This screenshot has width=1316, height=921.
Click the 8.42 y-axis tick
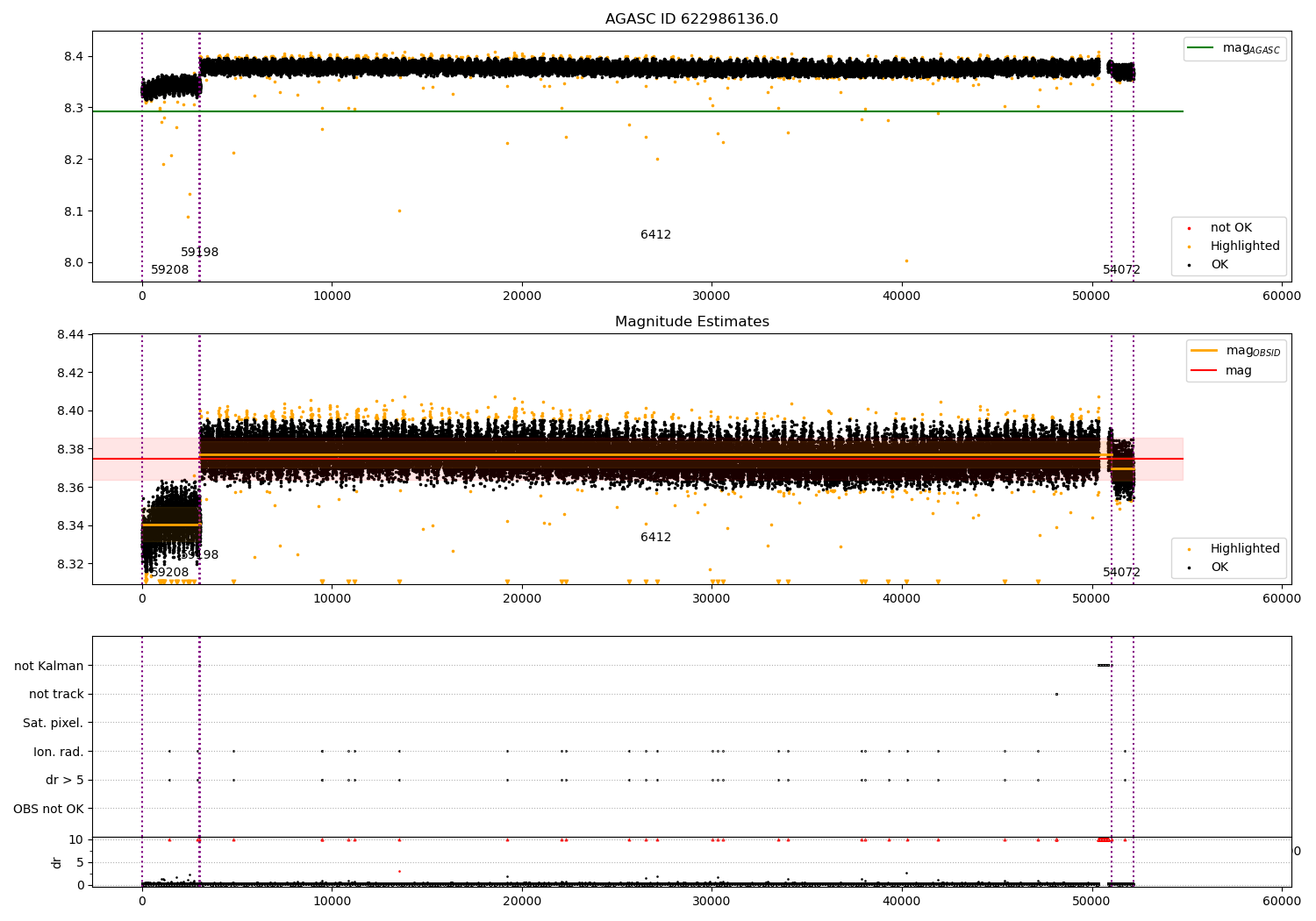(x=69, y=373)
